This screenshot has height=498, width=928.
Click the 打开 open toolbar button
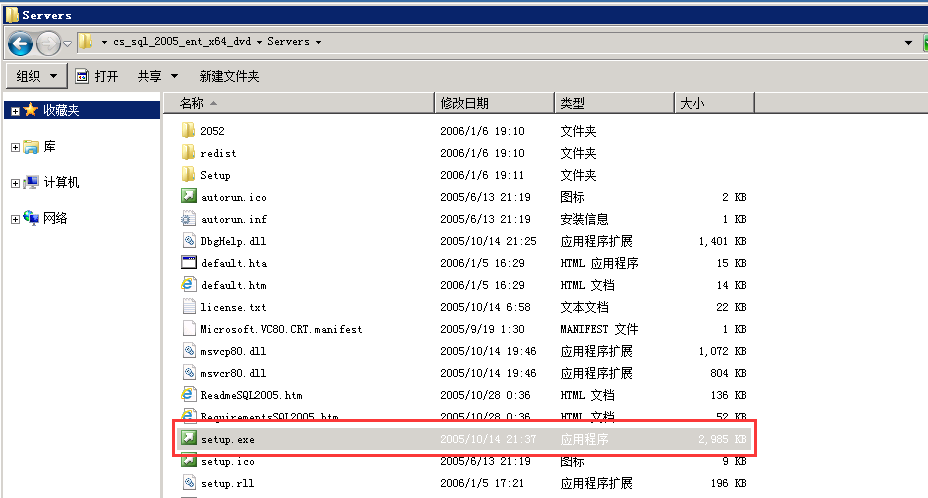click(97, 76)
